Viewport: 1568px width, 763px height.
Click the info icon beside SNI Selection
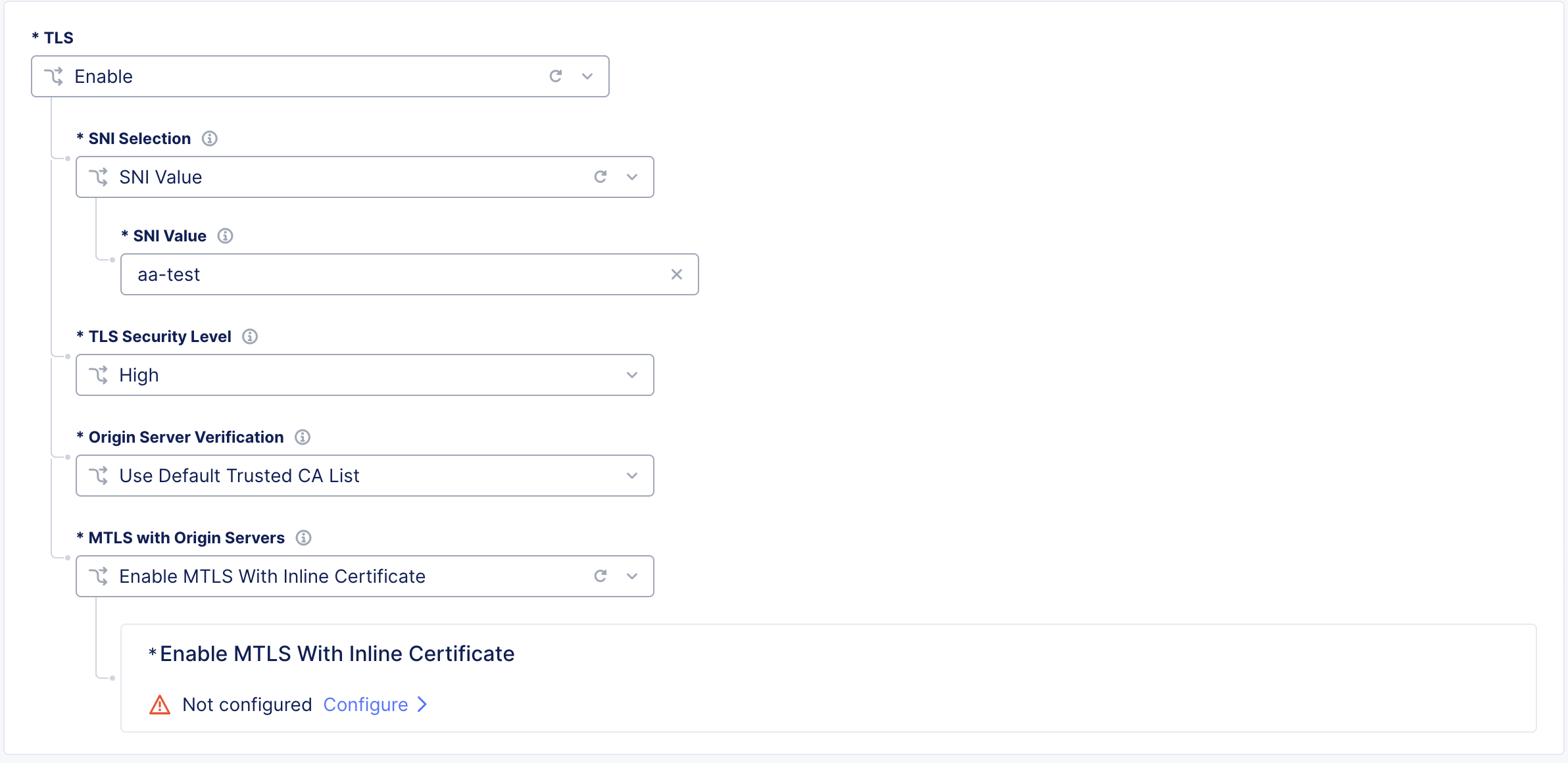pos(209,138)
